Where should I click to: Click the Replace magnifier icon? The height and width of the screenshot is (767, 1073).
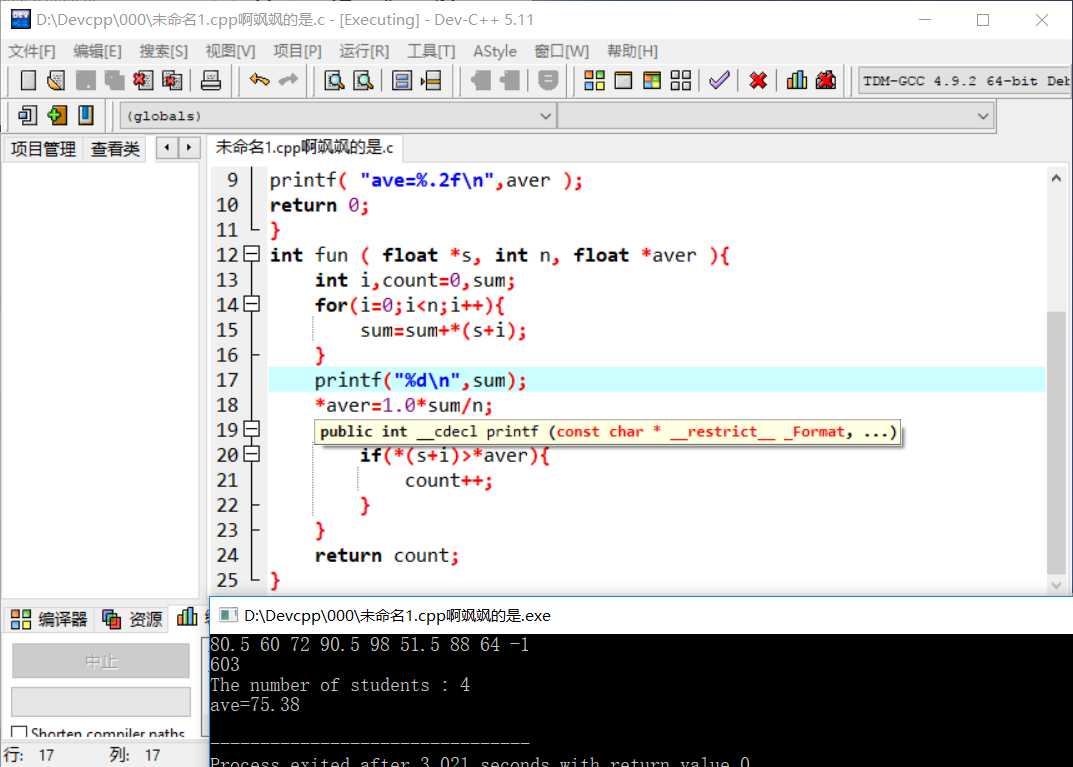point(363,80)
